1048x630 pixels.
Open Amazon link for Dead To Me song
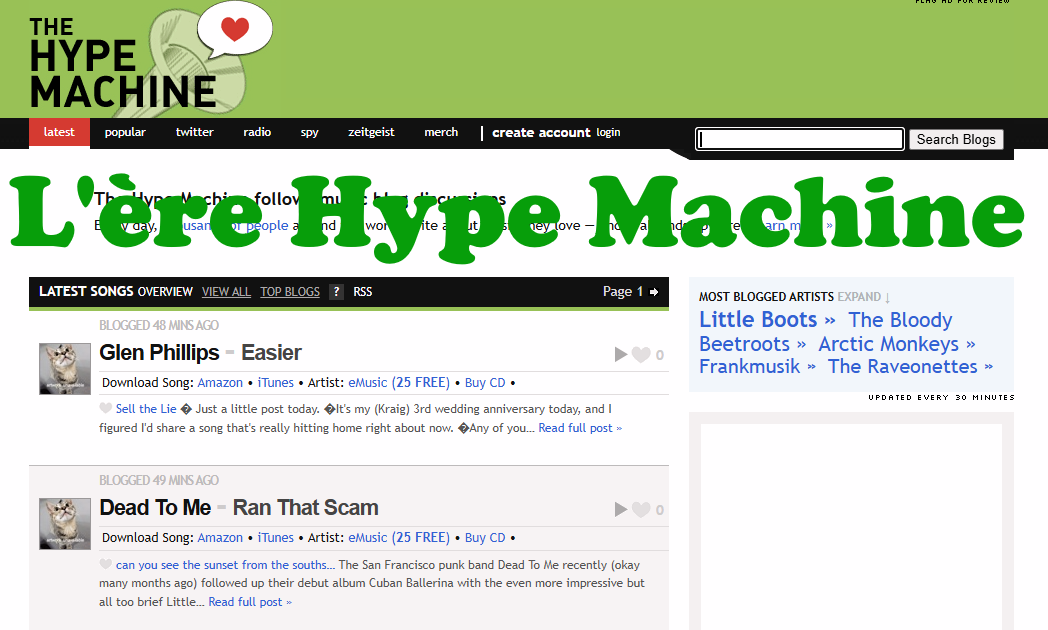[x=220, y=538]
